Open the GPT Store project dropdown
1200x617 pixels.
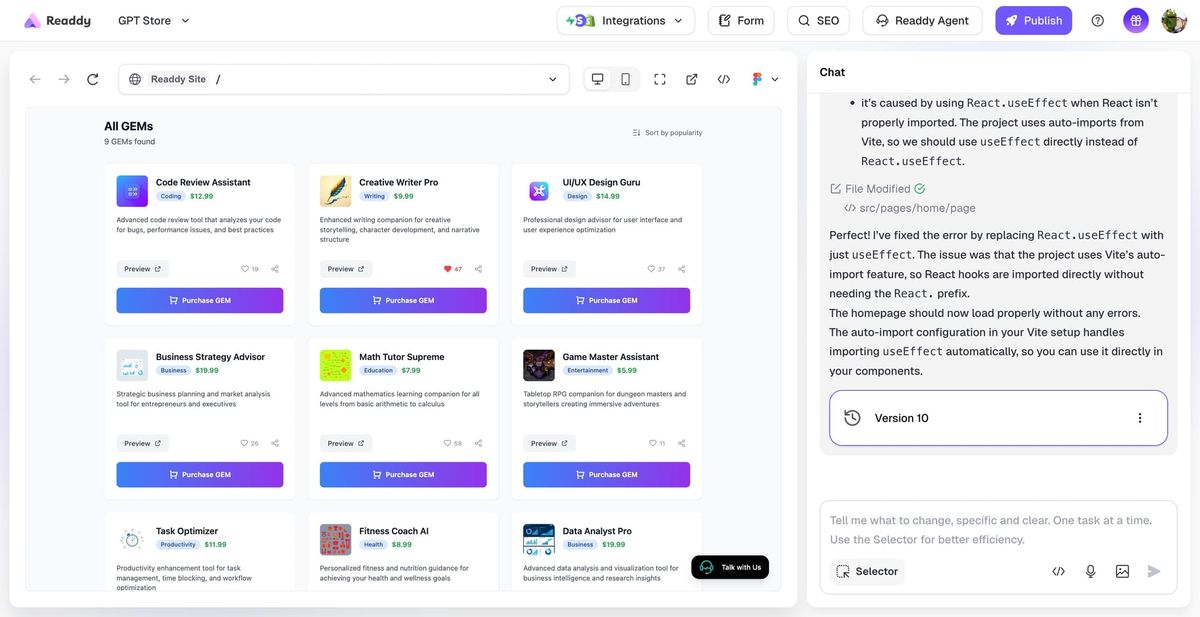pos(153,20)
